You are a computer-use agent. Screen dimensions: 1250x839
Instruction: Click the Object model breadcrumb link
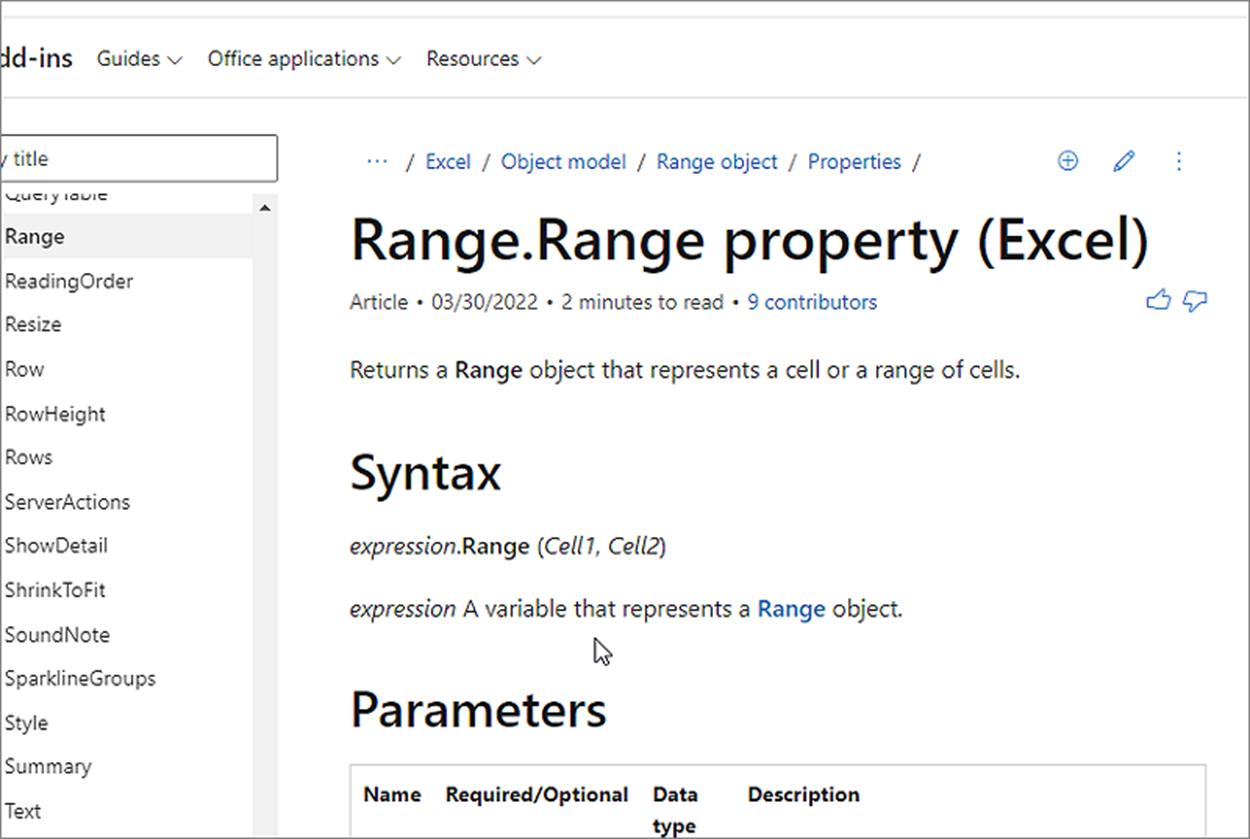[x=564, y=162]
